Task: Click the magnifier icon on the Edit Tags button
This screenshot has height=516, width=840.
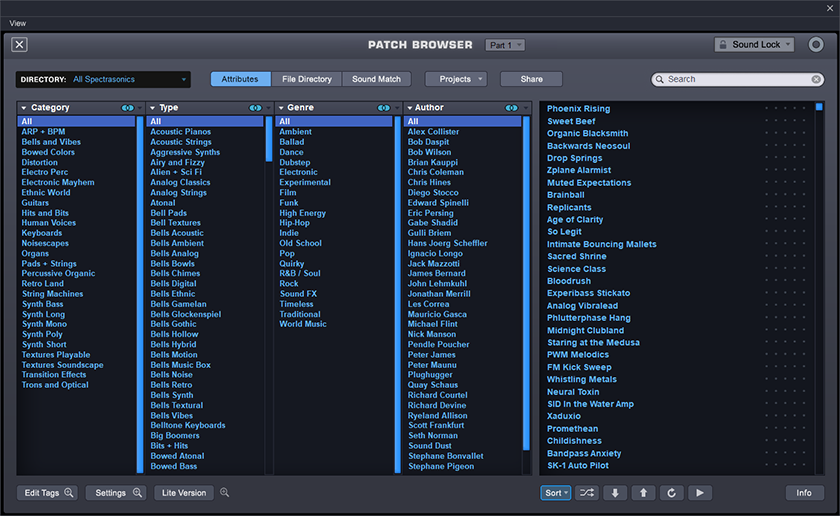Action: point(69,492)
